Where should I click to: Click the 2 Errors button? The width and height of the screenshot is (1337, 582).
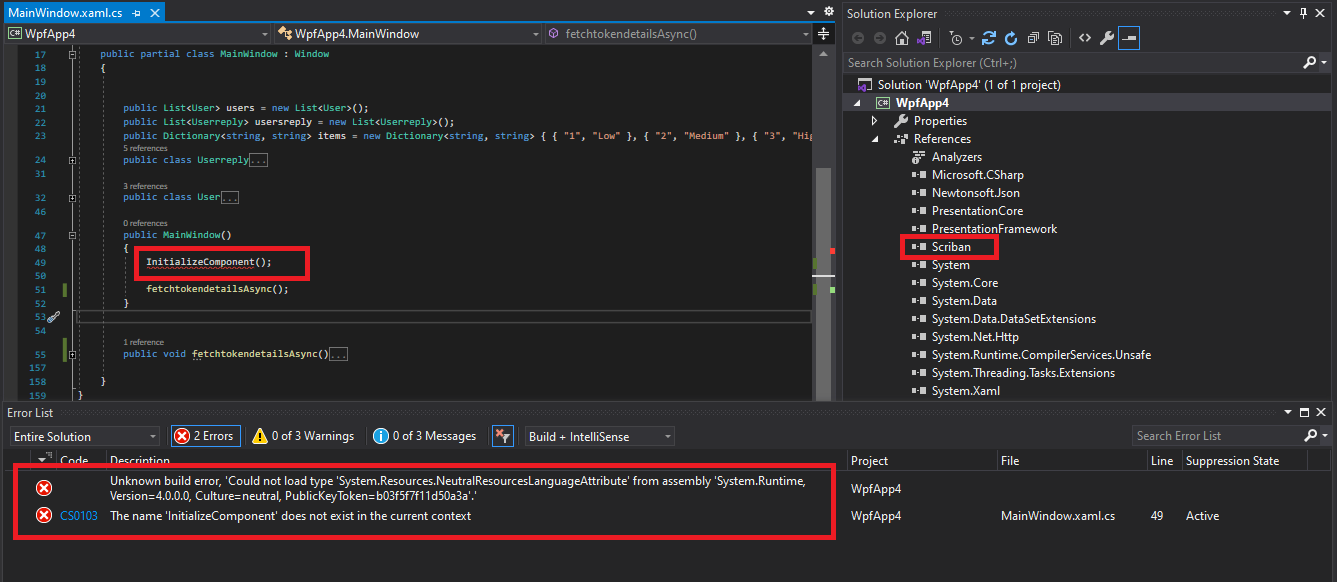coord(205,435)
